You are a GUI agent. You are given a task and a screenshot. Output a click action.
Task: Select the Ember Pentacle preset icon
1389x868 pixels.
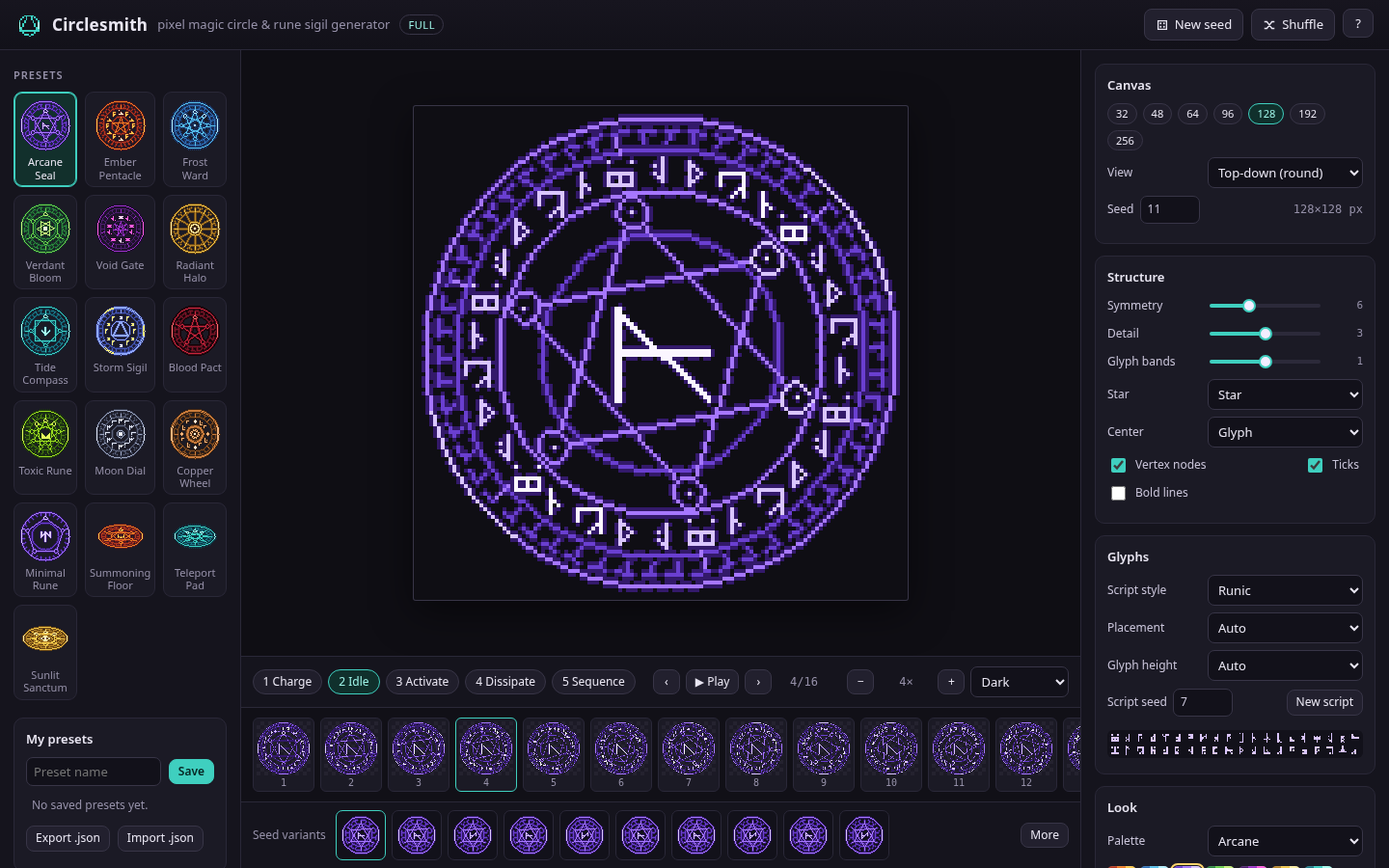pyautogui.click(x=121, y=125)
